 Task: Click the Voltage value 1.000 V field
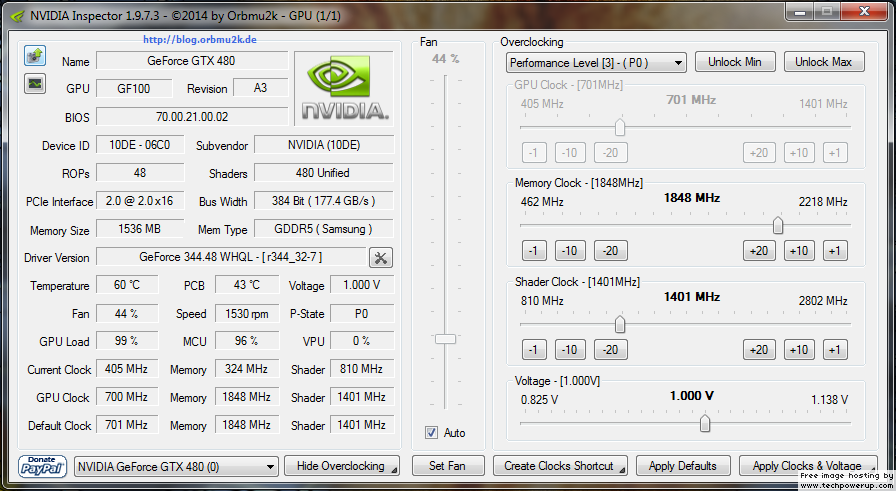coord(362,285)
